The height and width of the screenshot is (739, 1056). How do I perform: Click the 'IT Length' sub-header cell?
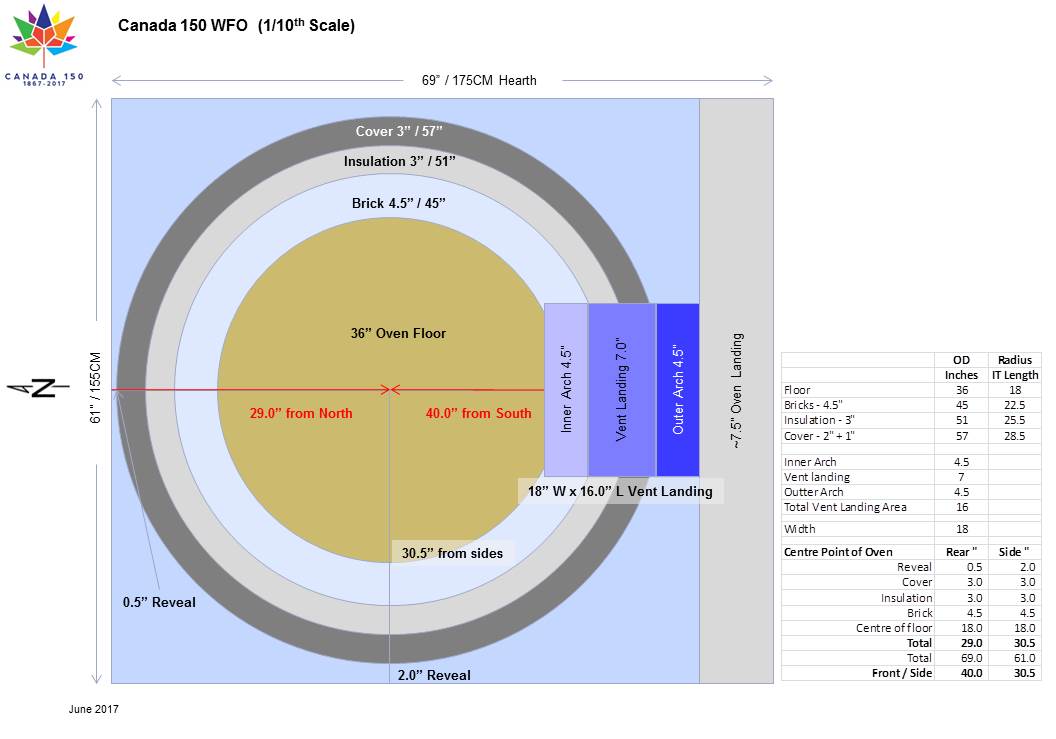(1014, 375)
